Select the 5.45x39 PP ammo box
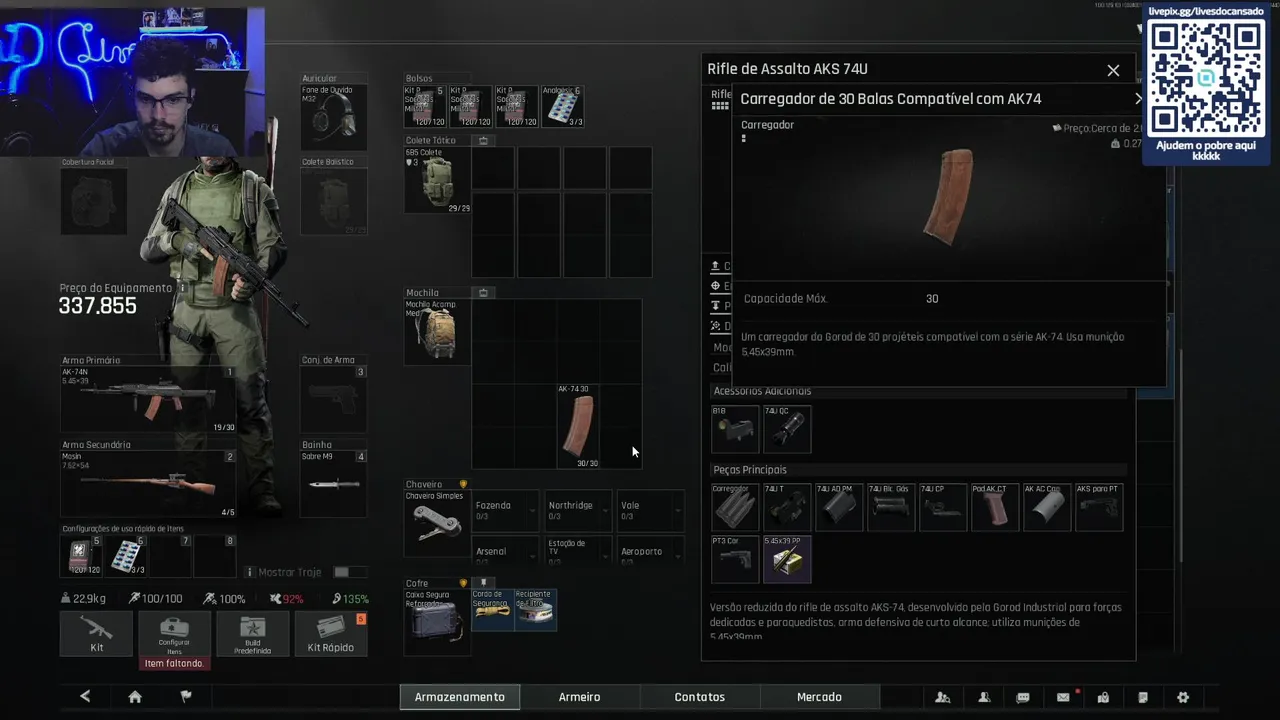The image size is (1280, 720). tap(786, 559)
